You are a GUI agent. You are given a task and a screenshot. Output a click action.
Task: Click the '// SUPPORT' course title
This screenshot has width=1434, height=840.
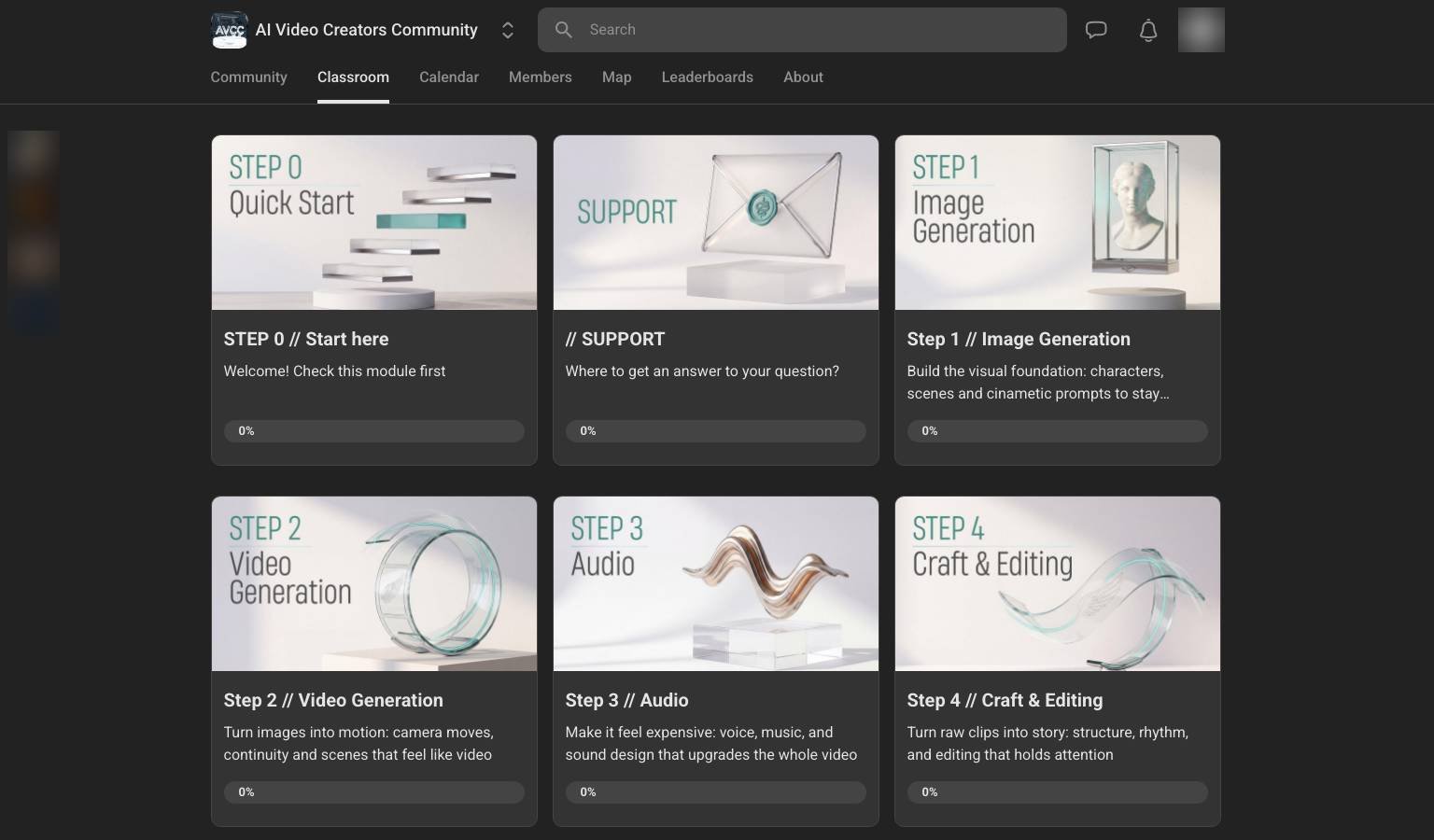[615, 339]
